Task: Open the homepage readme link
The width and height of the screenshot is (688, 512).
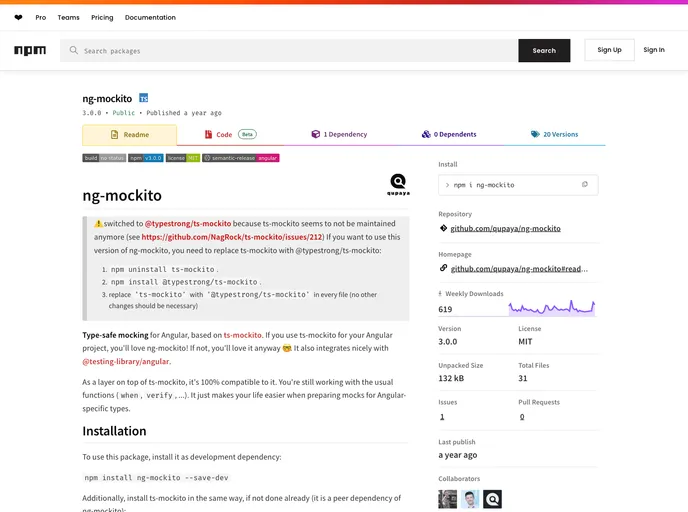Action: 519,269
